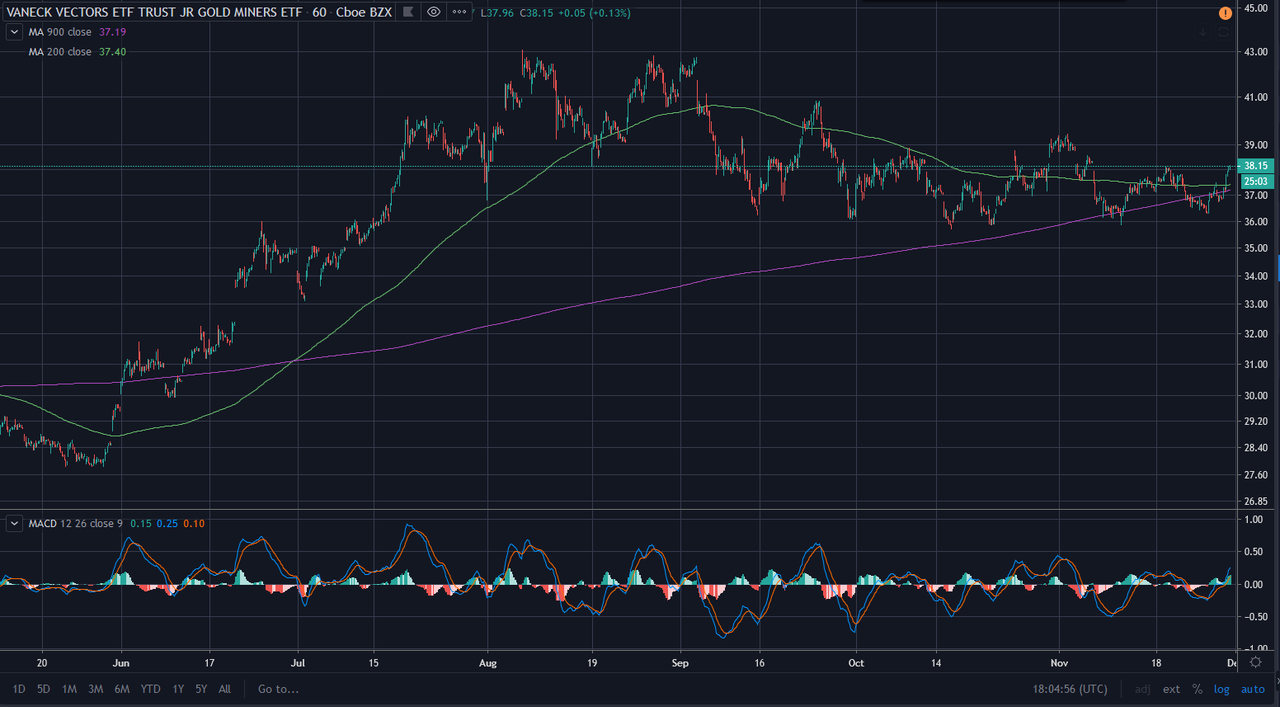1280x707 pixels.
Task: Click the Nov label on time axis
Action: click(1060, 662)
